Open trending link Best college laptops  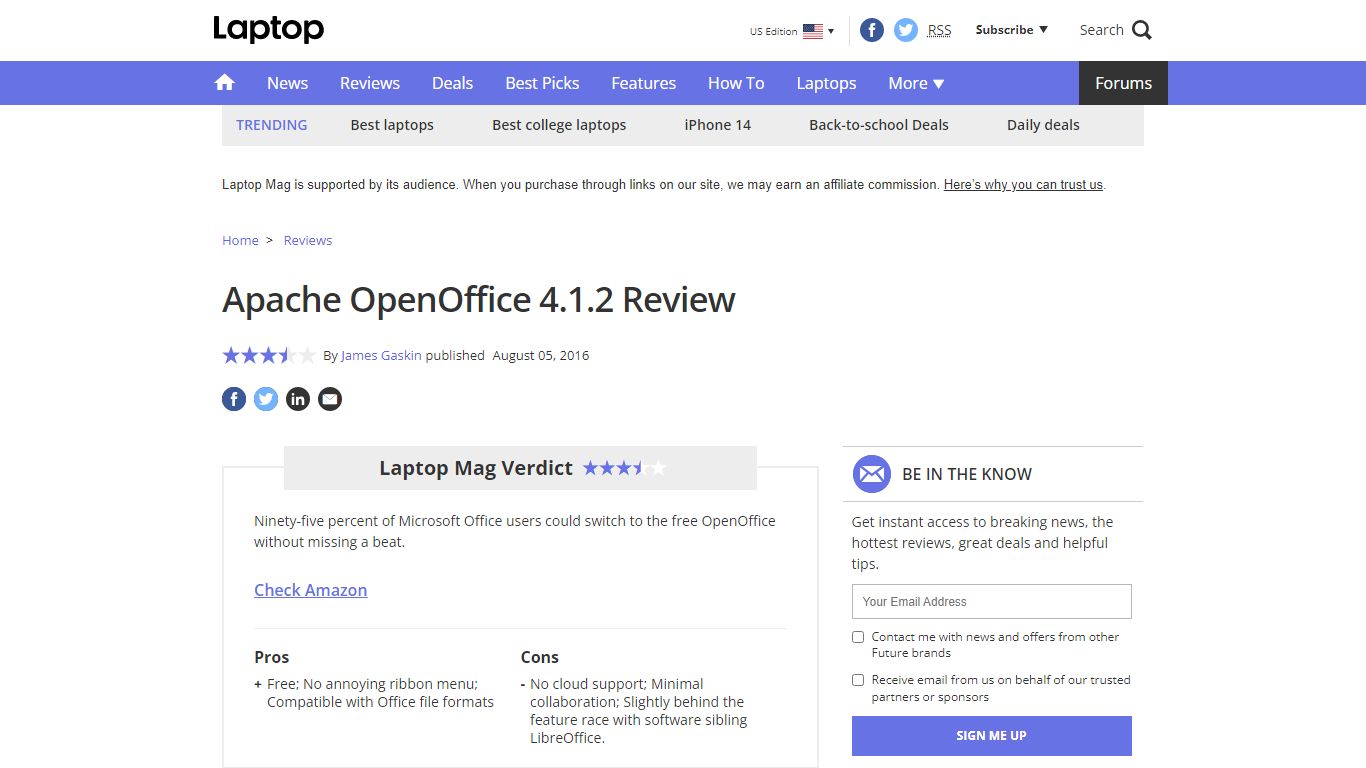coord(559,125)
